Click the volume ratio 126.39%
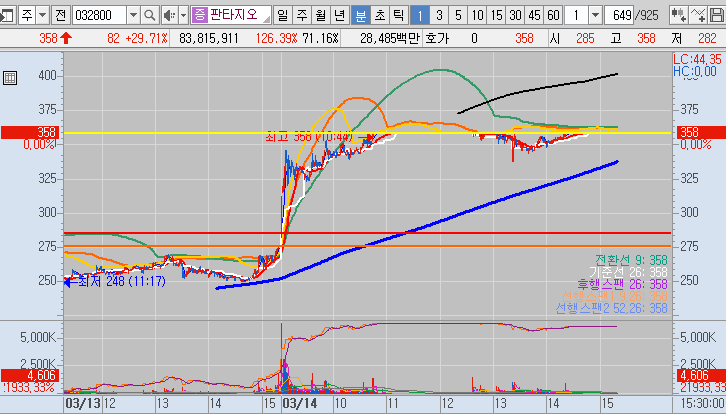726x414 pixels. (276, 38)
